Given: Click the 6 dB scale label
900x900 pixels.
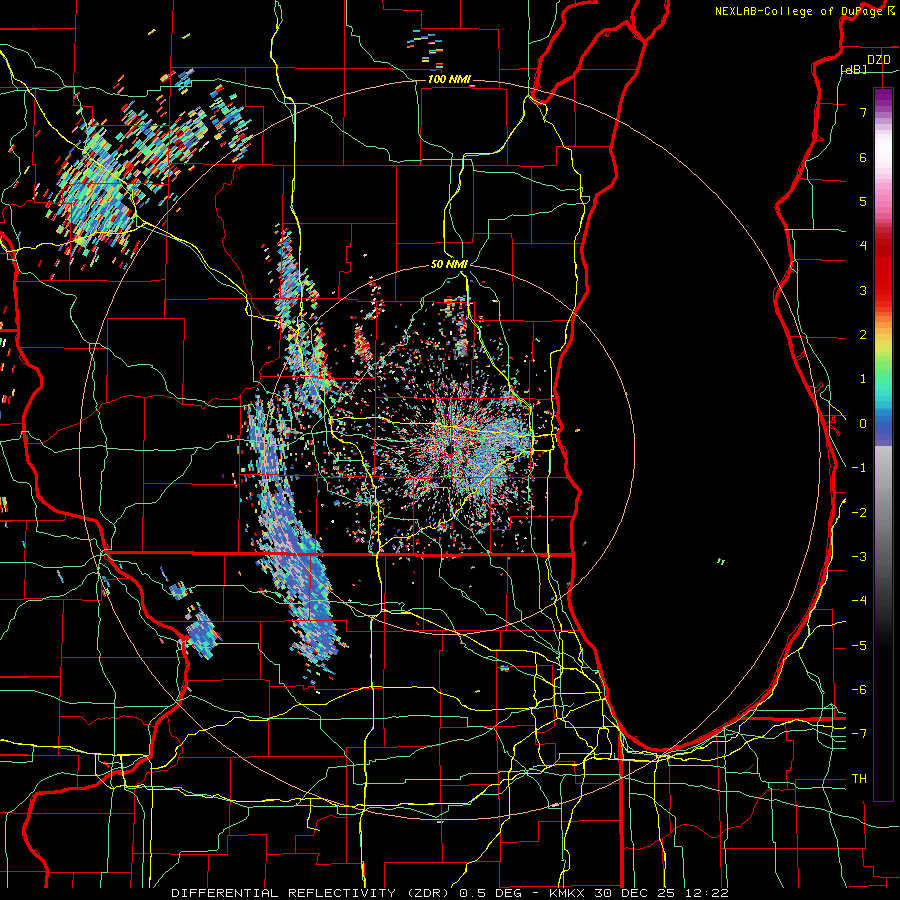Looking at the screenshot, I should [x=863, y=157].
